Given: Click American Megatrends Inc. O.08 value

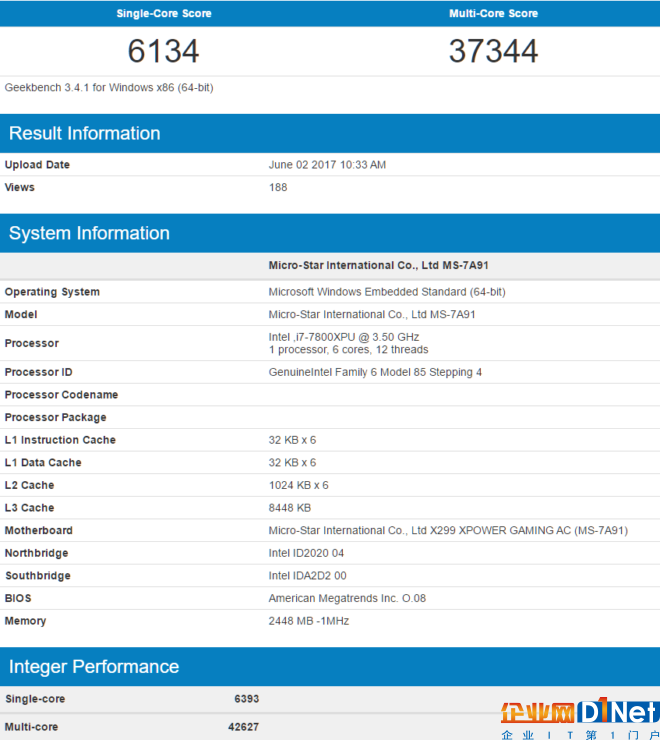Looking at the screenshot, I should click(x=347, y=598).
